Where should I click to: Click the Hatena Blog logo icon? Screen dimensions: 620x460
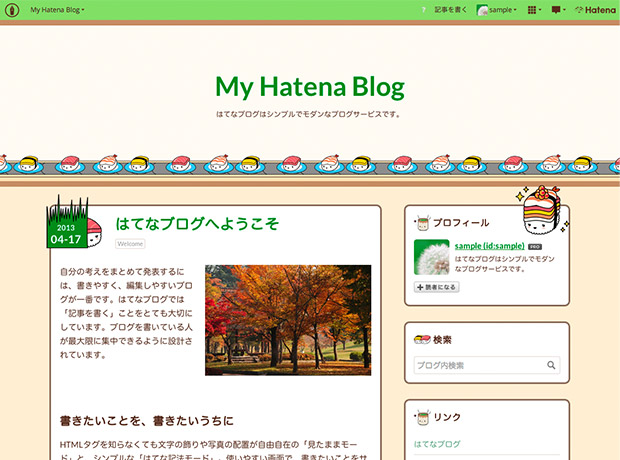(12, 10)
